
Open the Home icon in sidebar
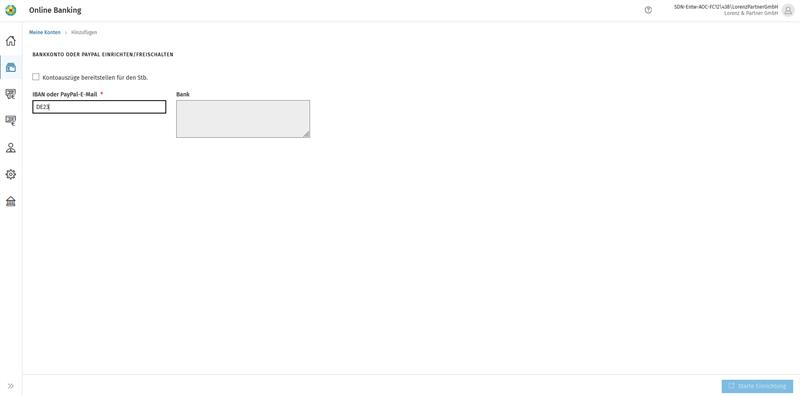11,41
